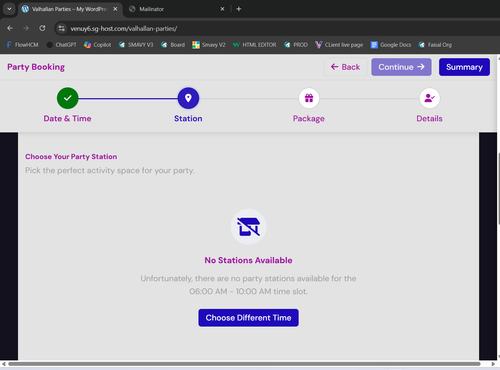The width and height of the screenshot is (500, 370).
Task: Open ChatGPT bookmark
Action: (62, 45)
